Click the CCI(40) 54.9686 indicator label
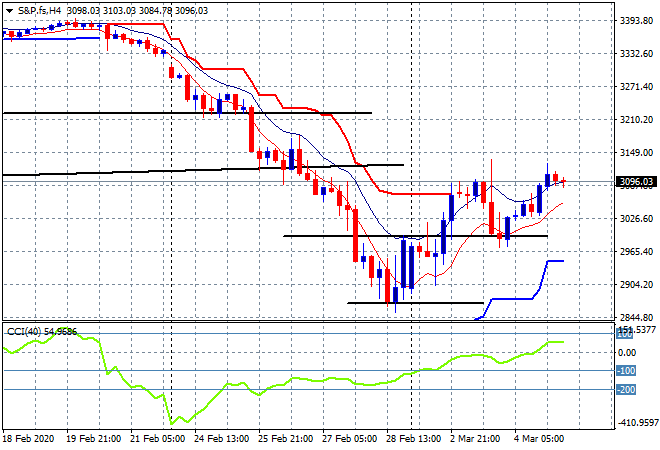The width and height of the screenshot is (660, 450). pyautogui.click(x=42, y=332)
